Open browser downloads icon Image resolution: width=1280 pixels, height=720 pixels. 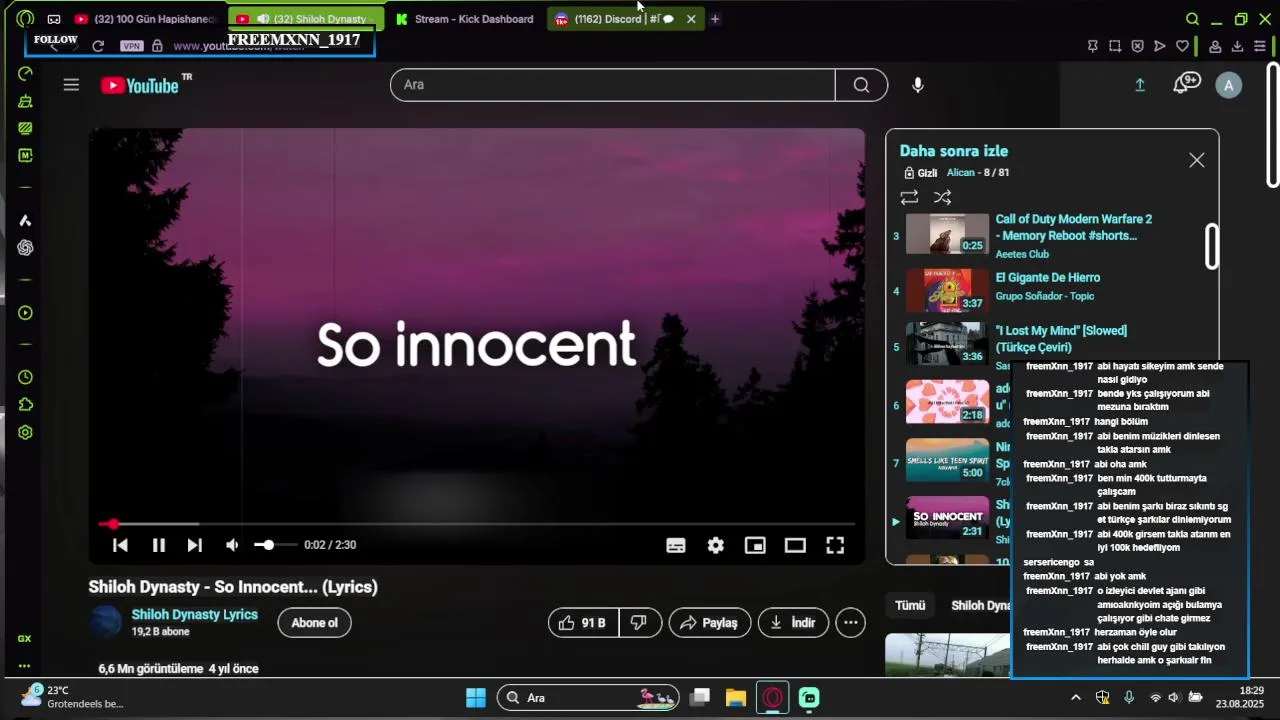point(1237,46)
